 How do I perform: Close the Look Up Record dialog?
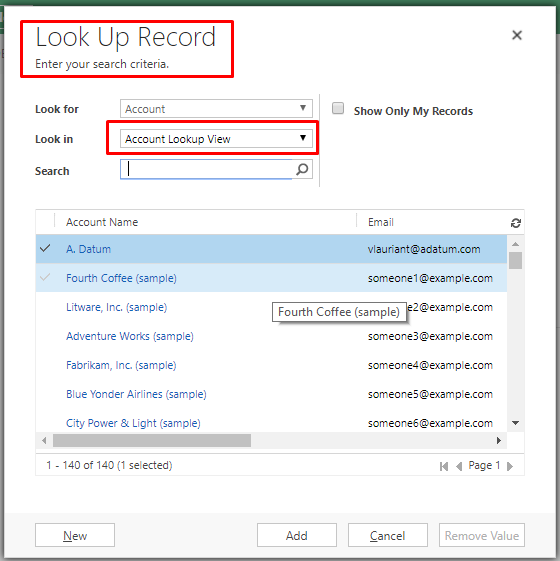[x=517, y=35]
